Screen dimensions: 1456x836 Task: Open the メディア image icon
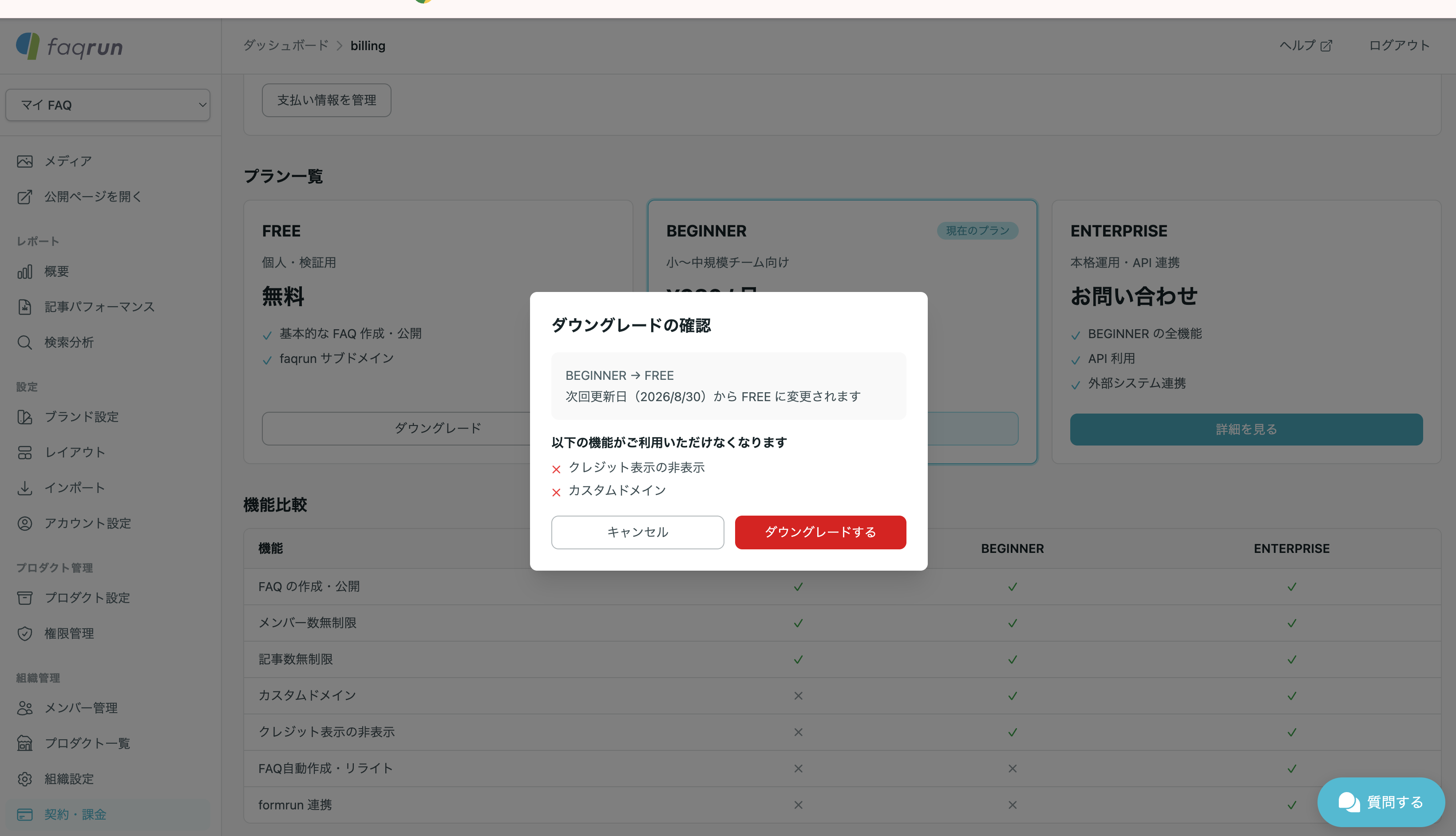[25, 162]
